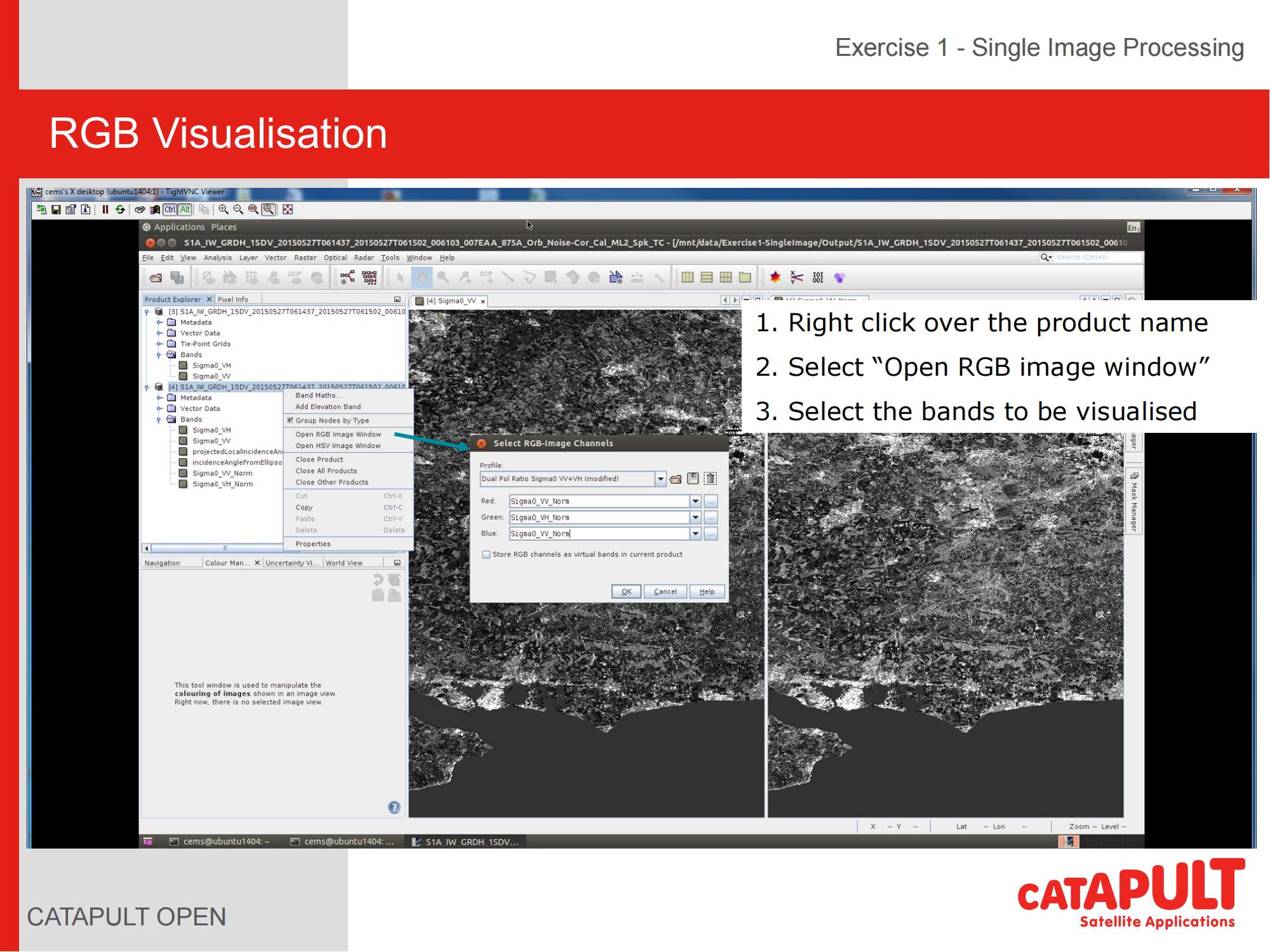
Task: Open a profile via the folder icon beside Profile
Action: coord(675,479)
